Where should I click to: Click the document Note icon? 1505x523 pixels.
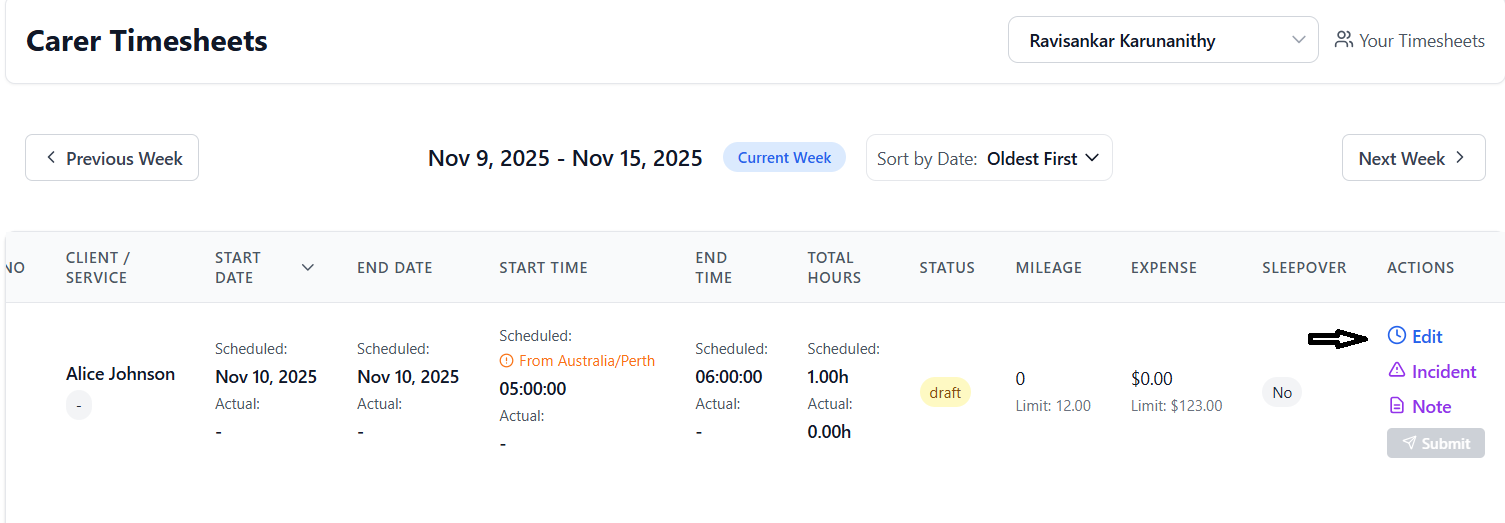(x=1397, y=406)
